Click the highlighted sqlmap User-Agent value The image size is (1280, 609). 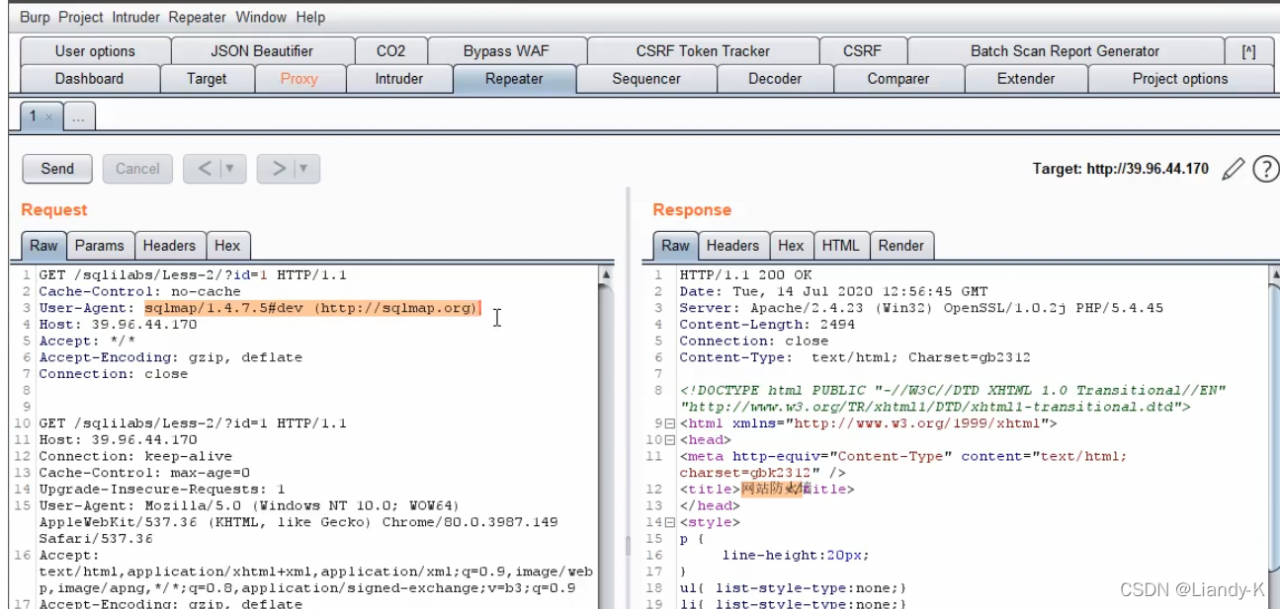[x=312, y=308]
